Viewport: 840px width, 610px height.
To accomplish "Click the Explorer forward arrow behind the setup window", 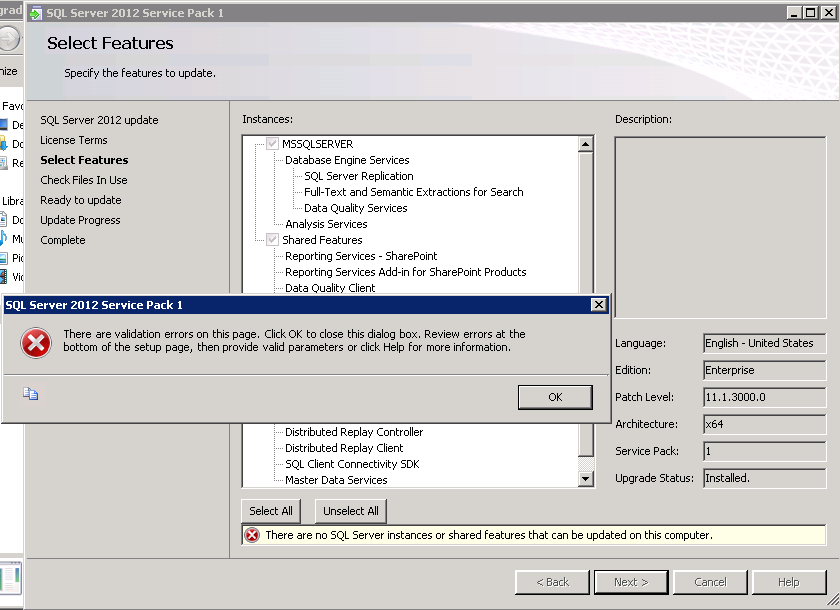I will pyautogui.click(x=10, y=38).
